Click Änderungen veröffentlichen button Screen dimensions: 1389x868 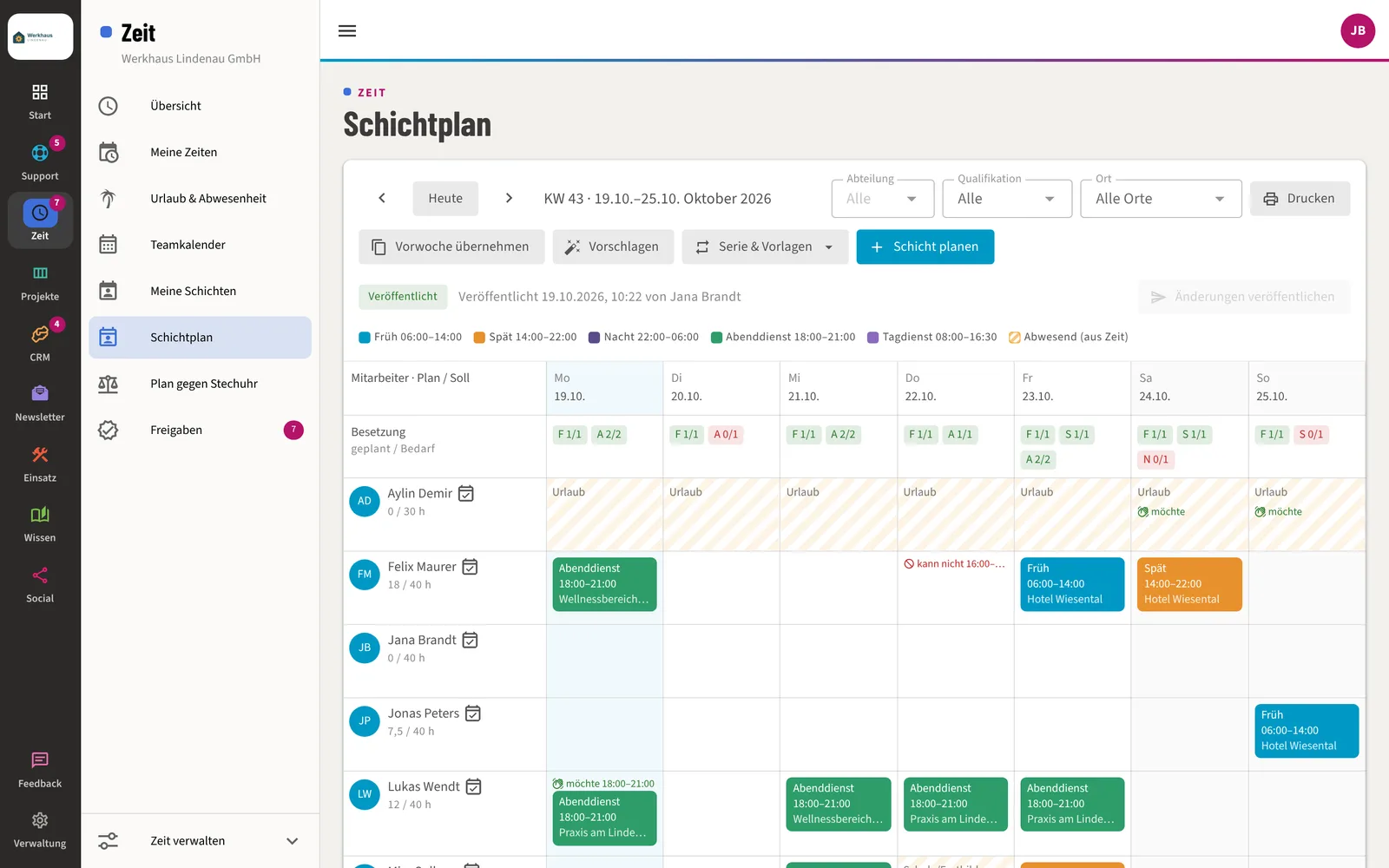1243,297
